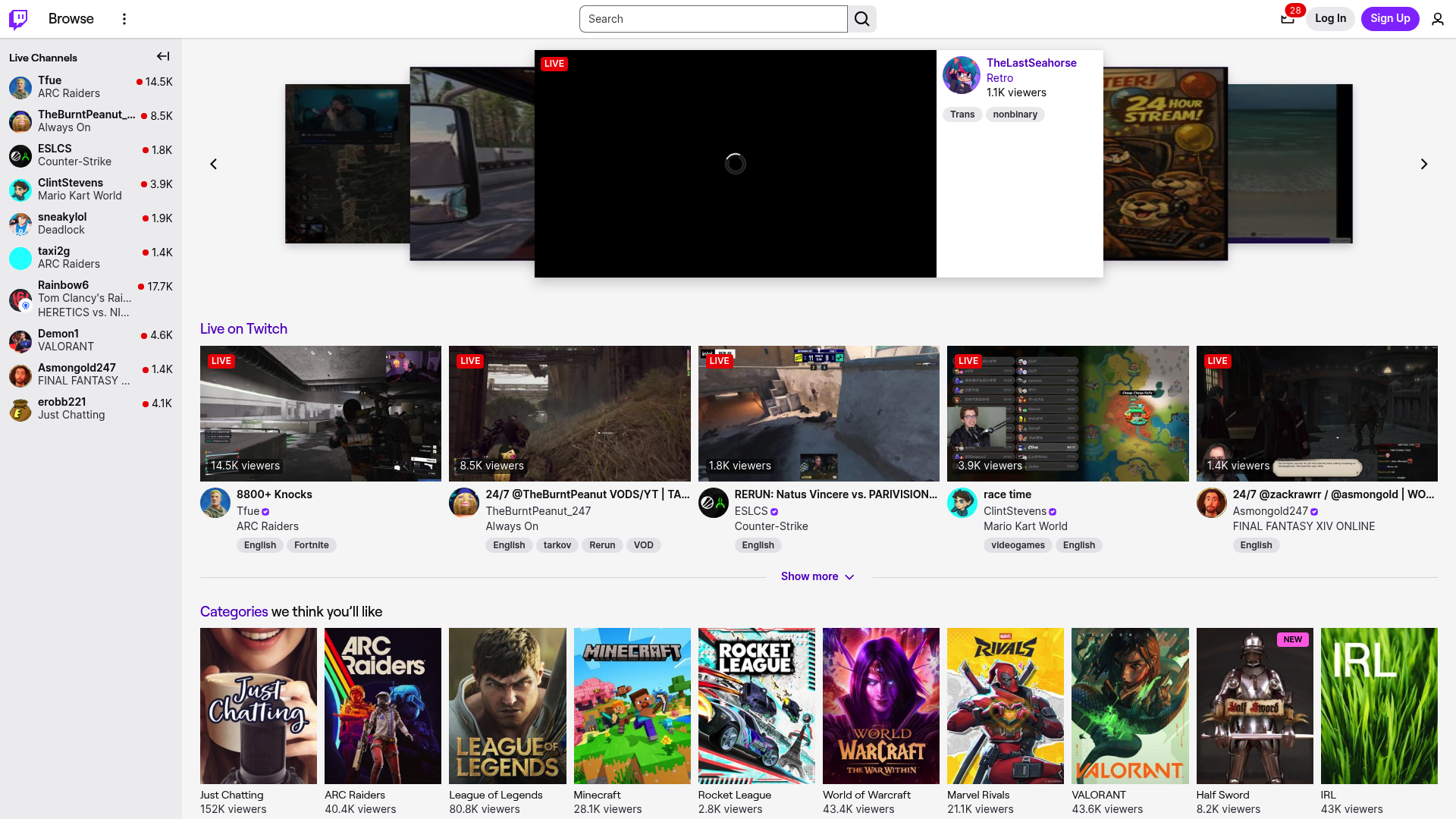Open the Fortnite tag on Tfue's stream
Image resolution: width=1456 pixels, height=819 pixels.
point(311,544)
